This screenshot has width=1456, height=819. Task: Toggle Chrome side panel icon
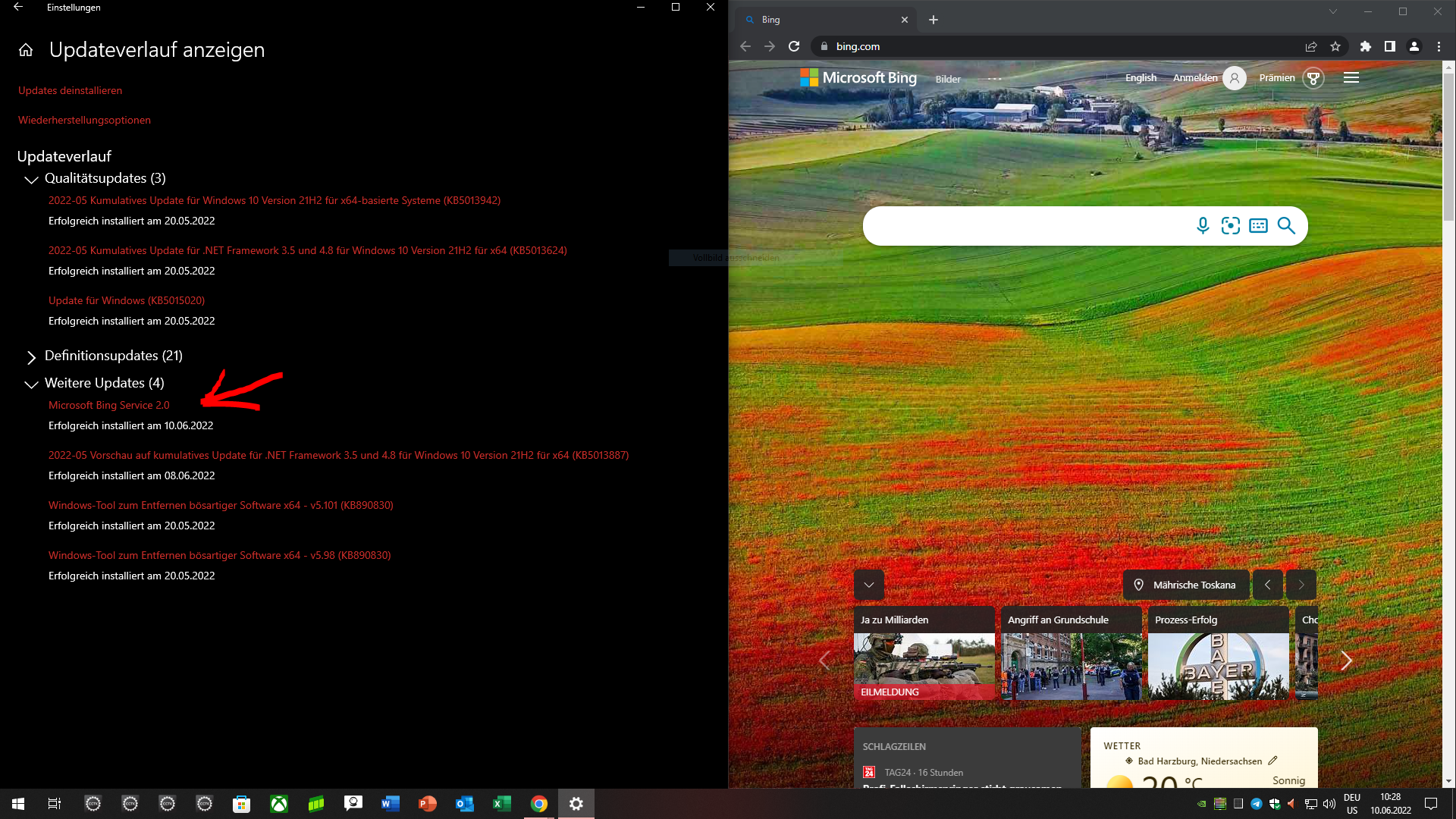pos(1390,46)
